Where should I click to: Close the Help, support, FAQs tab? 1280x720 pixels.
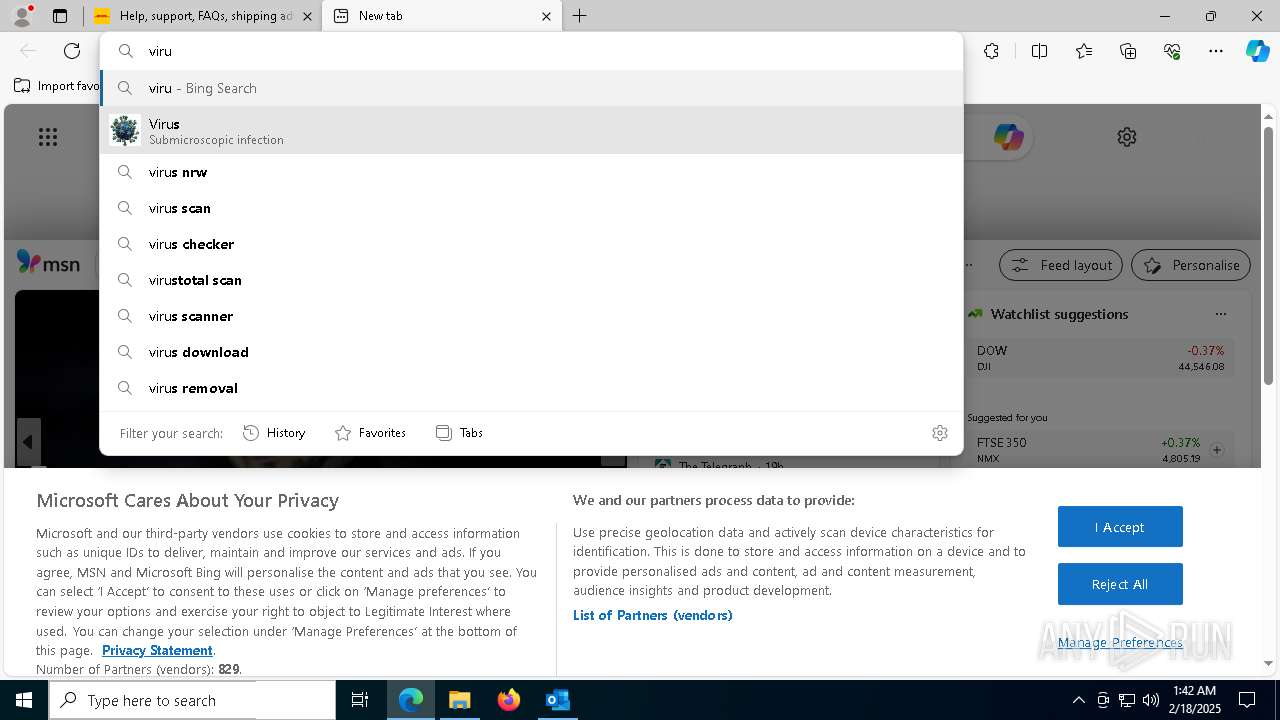[x=307, y=16]
